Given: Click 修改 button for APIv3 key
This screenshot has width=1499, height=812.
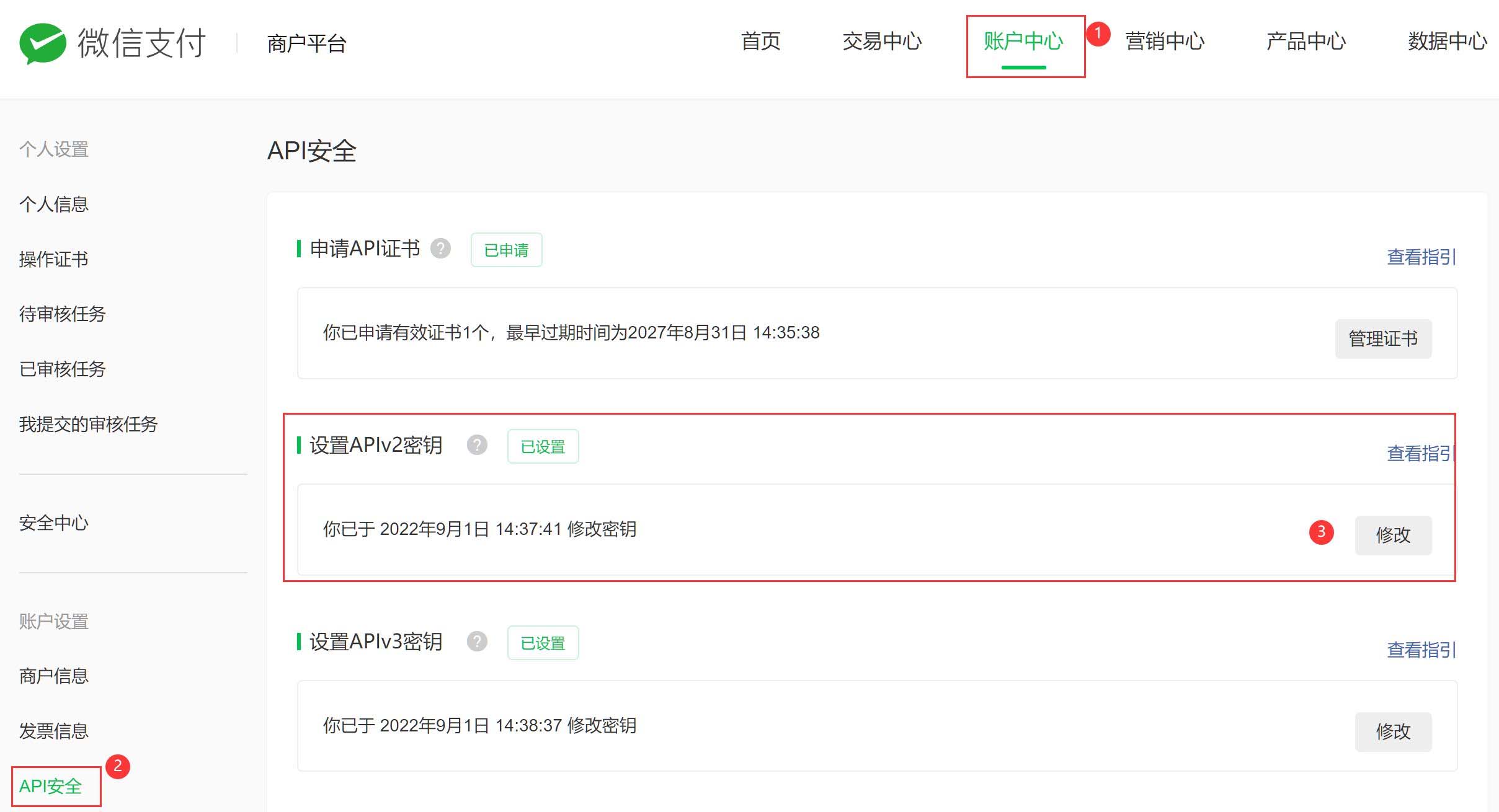Looking at the screenshot, I should pos(1392,731).
